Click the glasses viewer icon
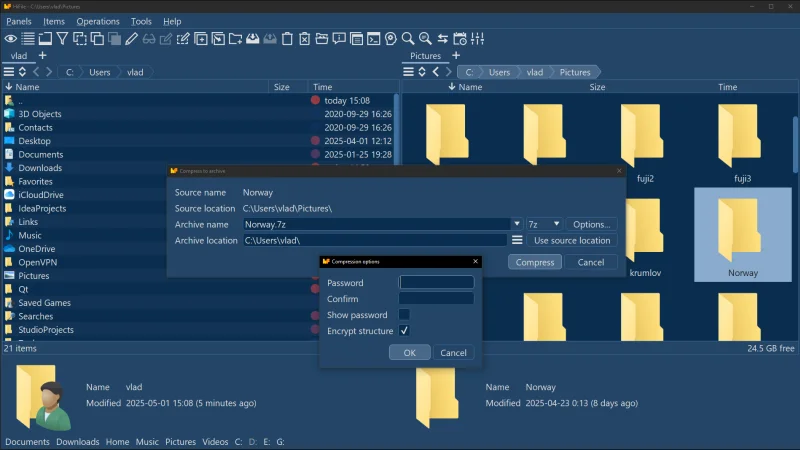Viewport: 800px width, 450px height. (149, 39)
